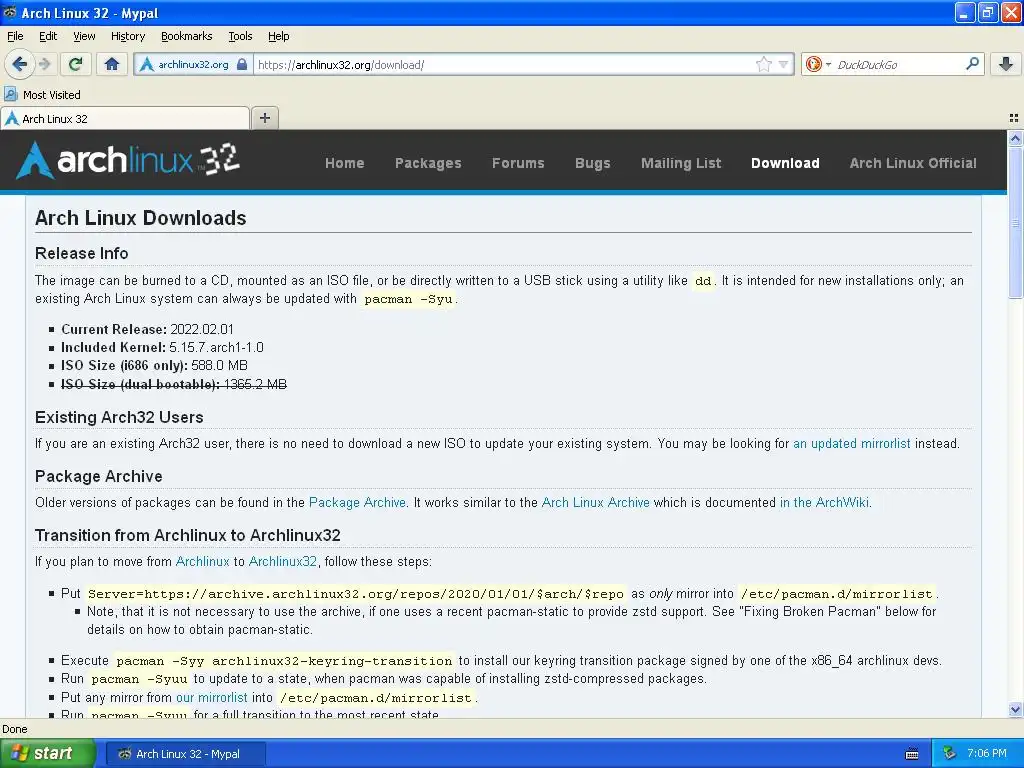Image resolution: width=1024 pixels, height=768 pixels.
Task: Click the vertical scrollbar thumb
Action: 1015,222
